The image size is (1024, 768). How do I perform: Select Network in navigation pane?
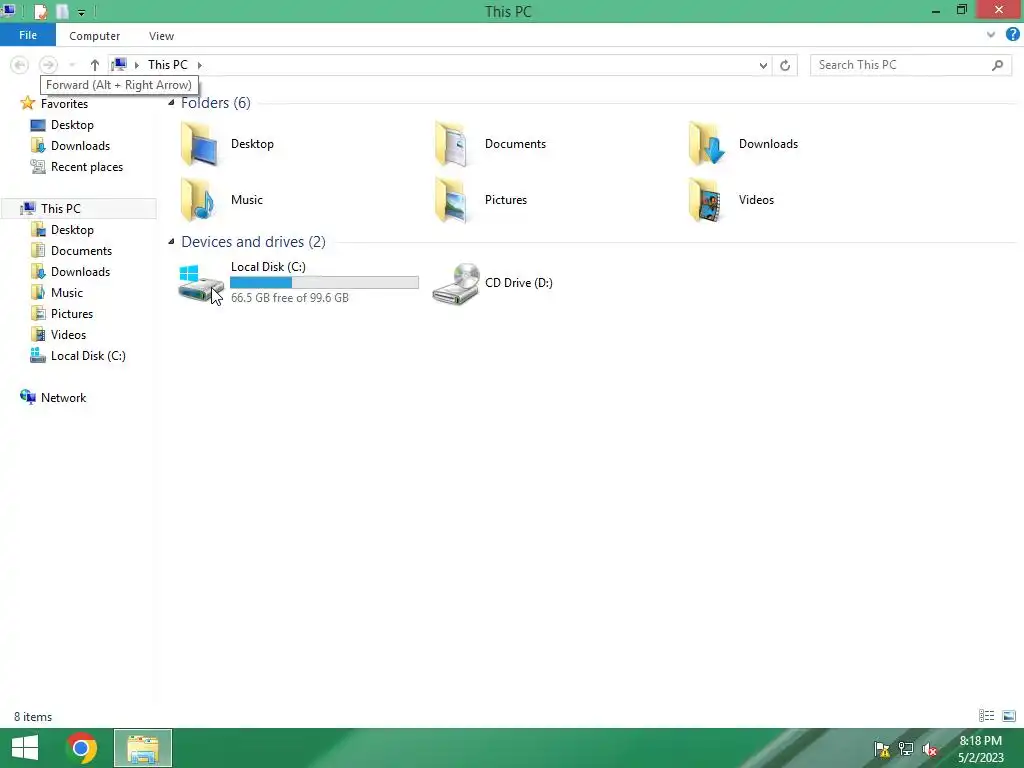63,398
